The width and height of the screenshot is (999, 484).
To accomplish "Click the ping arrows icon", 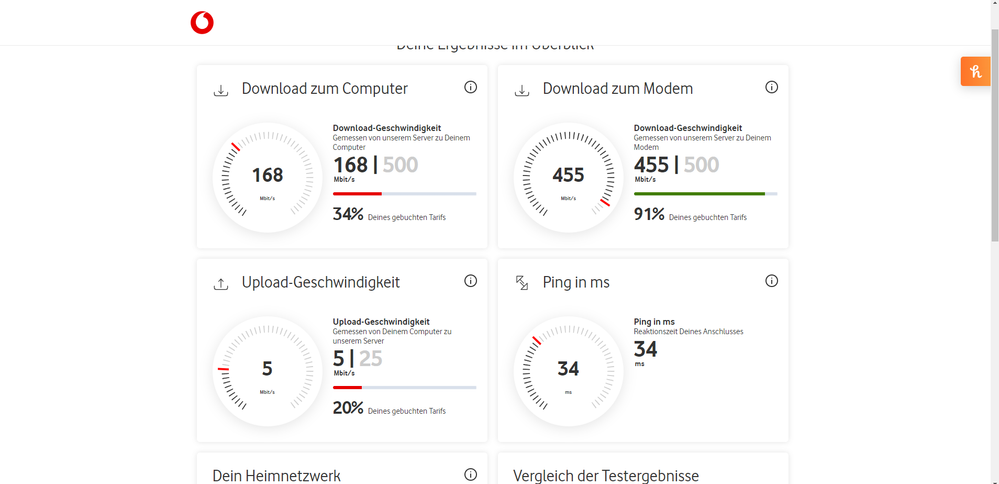I will tap(522, 284).
